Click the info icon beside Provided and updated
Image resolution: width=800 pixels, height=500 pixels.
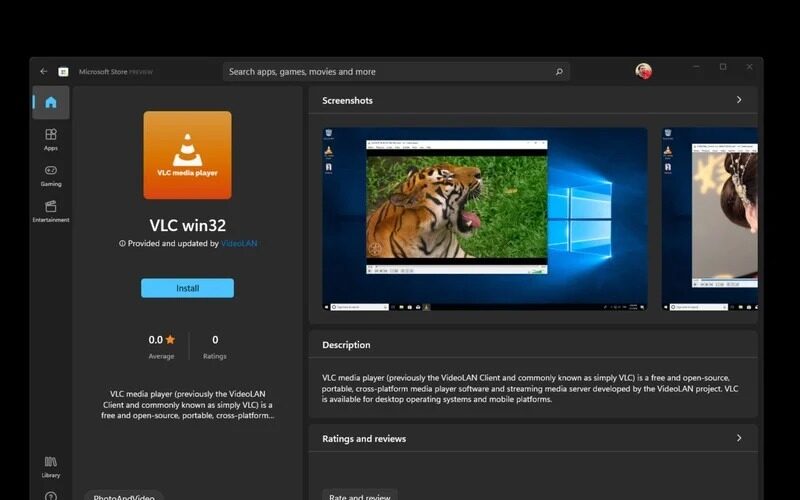122,243
